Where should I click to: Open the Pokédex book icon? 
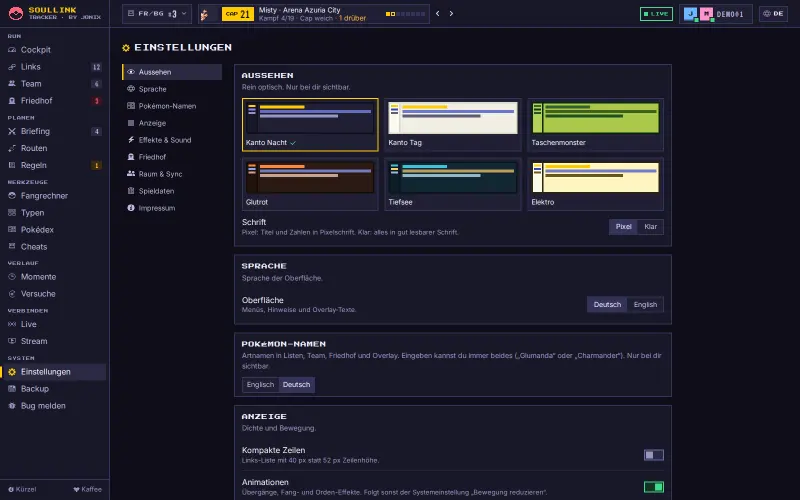point(12,230)
